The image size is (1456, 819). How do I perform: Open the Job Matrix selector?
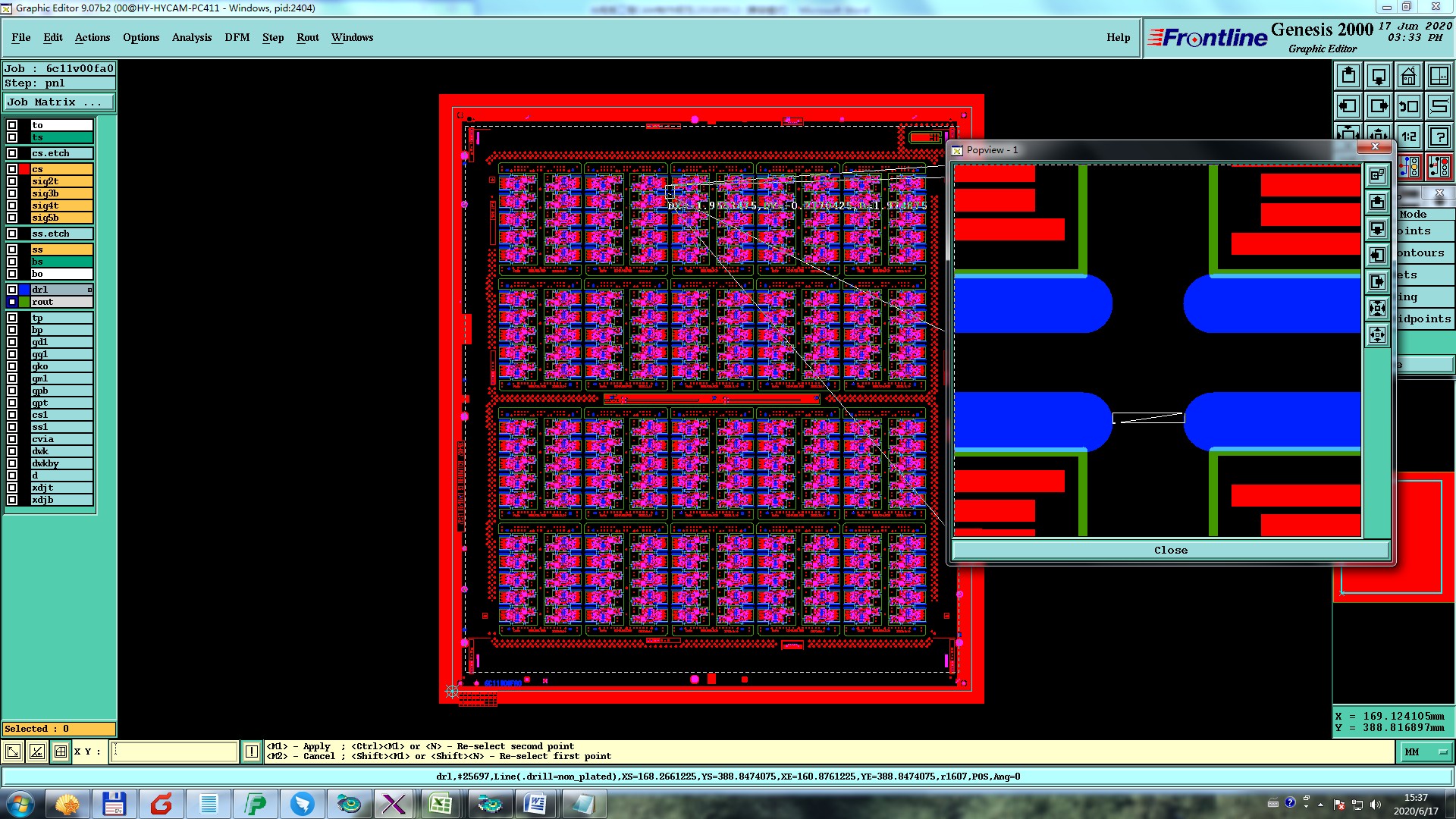[x=59, y=102]
